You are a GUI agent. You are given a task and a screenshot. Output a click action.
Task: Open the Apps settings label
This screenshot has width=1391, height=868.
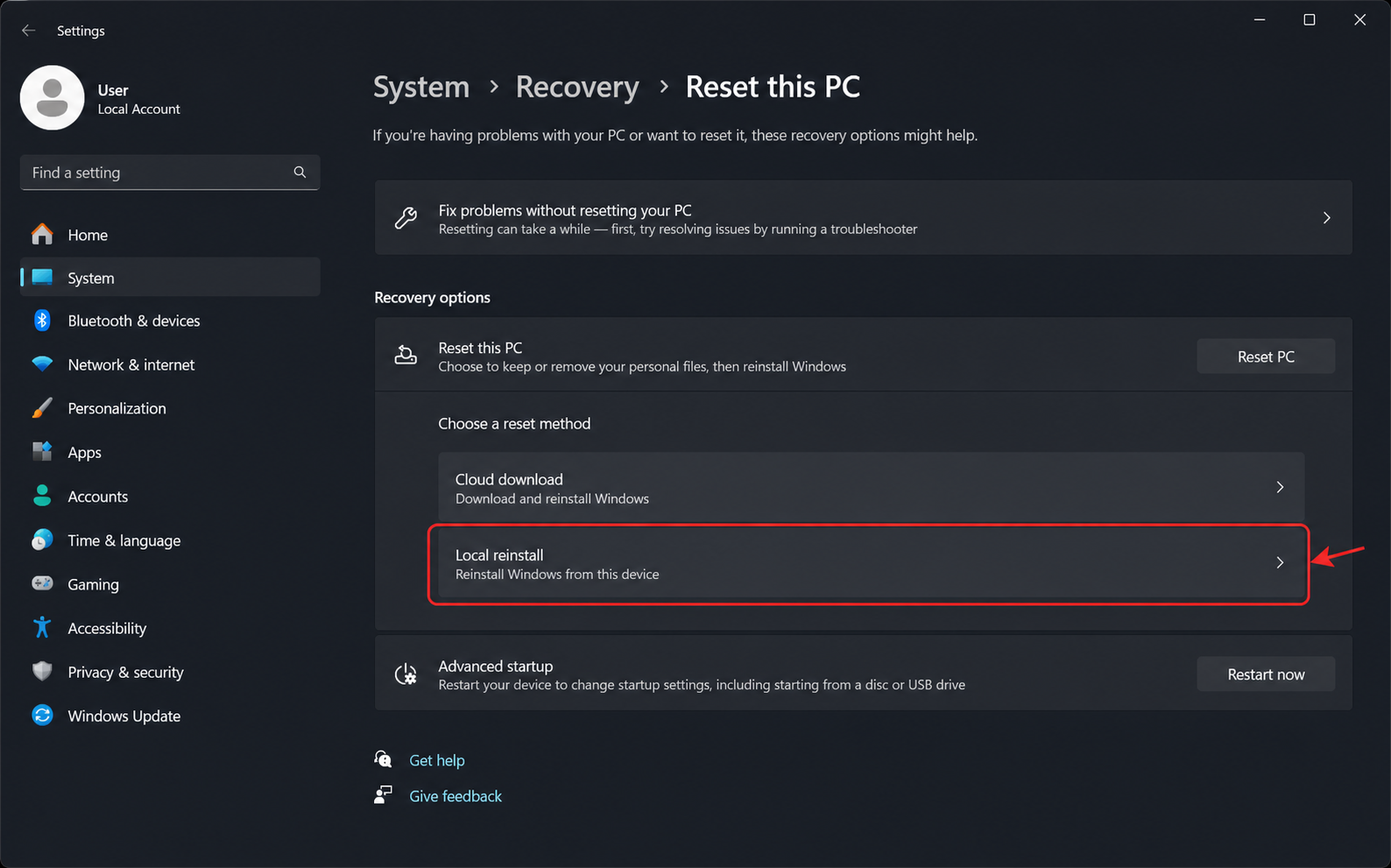85,453
